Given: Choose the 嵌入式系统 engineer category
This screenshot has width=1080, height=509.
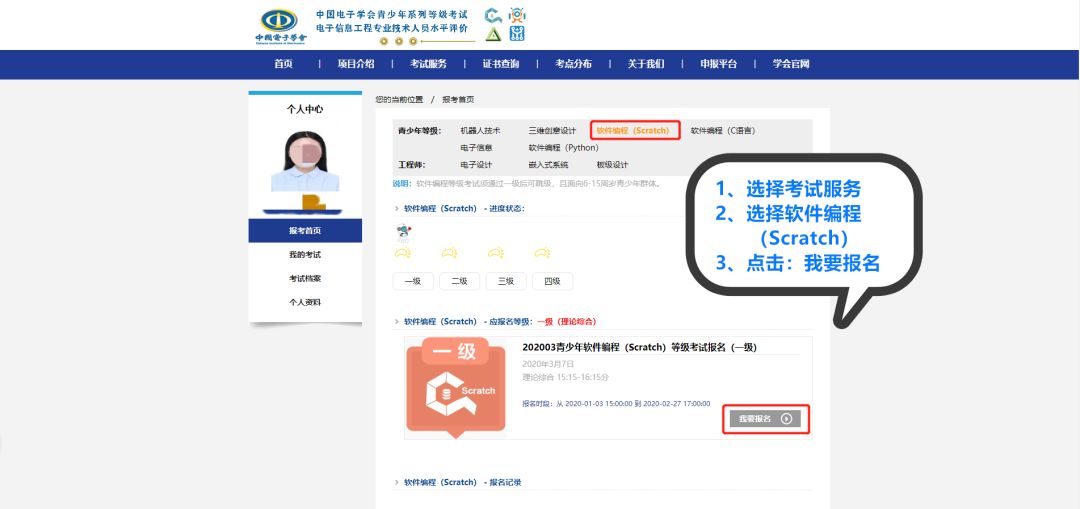Looking at the screenshot, I should point(548,165).
